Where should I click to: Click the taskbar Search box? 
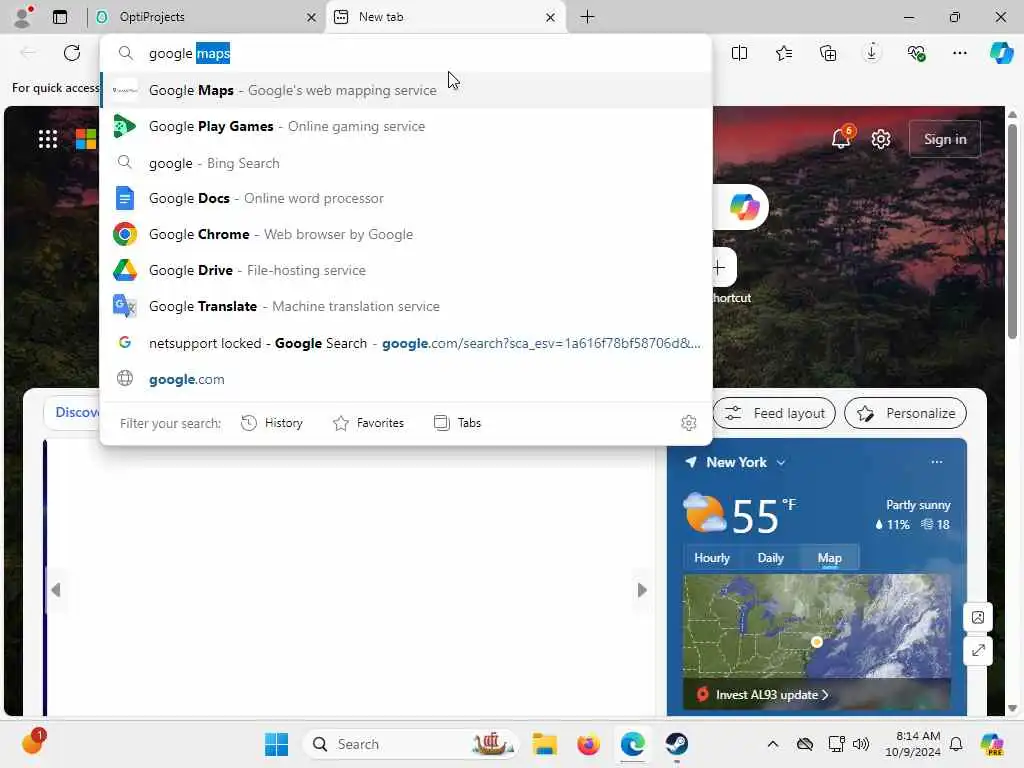pos(409,744)
